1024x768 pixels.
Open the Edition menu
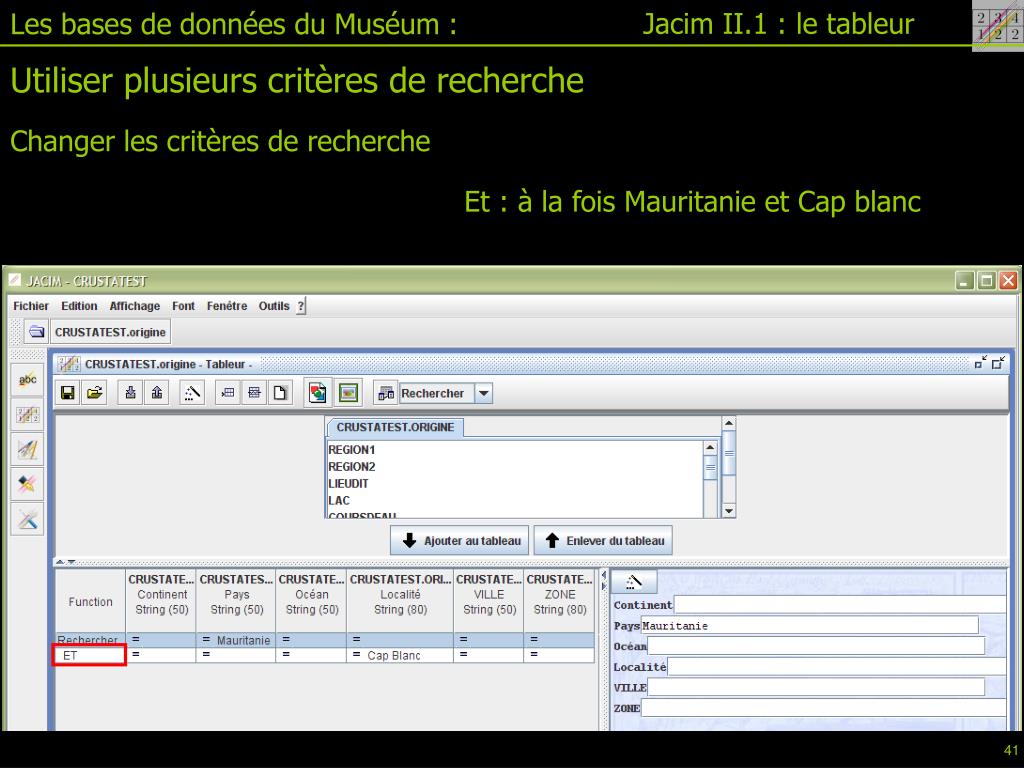tap(79, 306)
